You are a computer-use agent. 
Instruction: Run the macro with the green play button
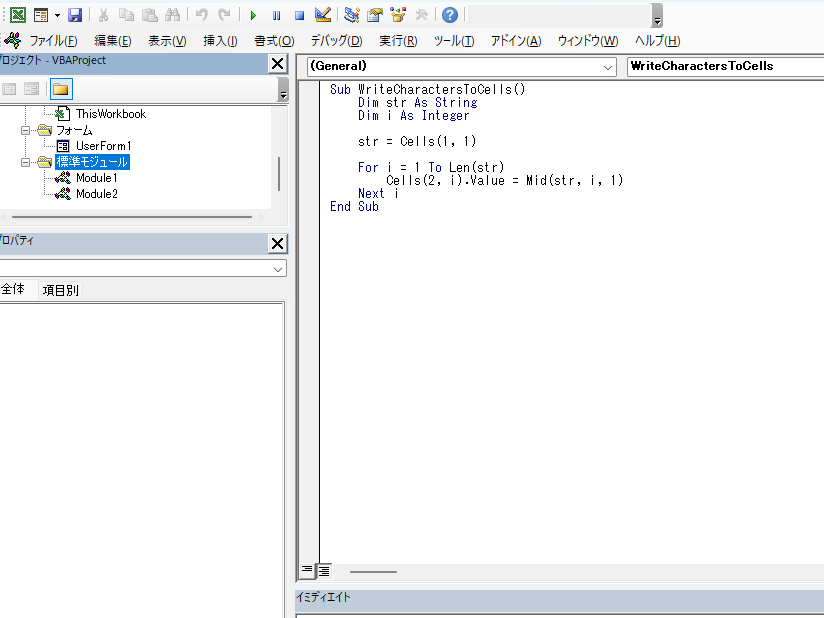pos(253,15)
